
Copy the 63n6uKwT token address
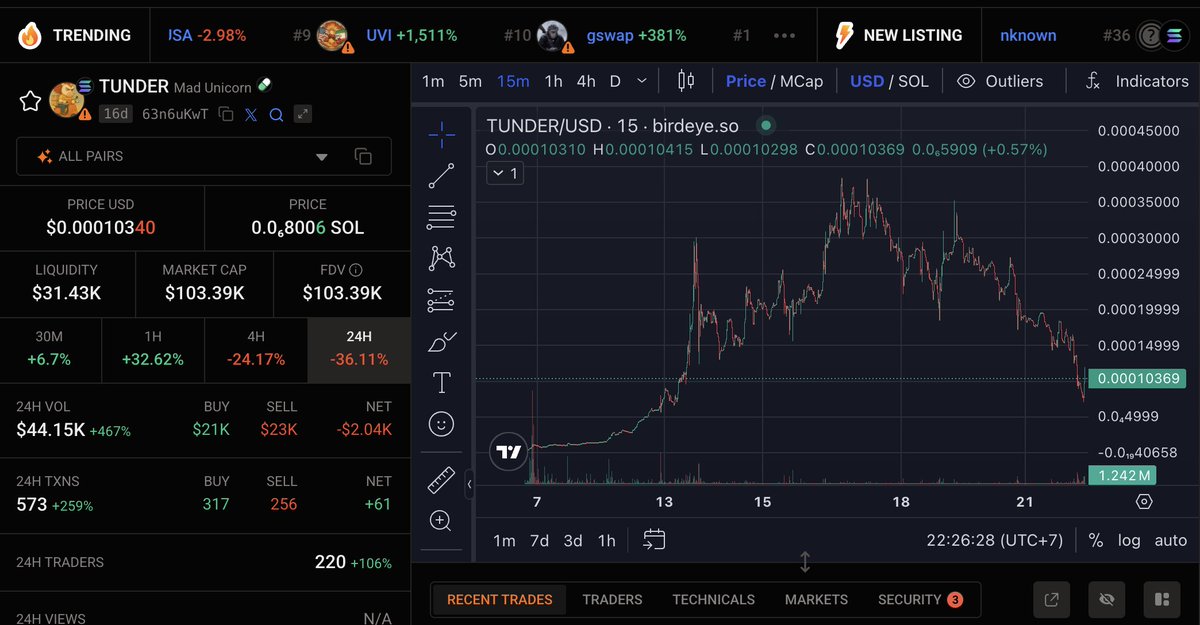[226, 114]
